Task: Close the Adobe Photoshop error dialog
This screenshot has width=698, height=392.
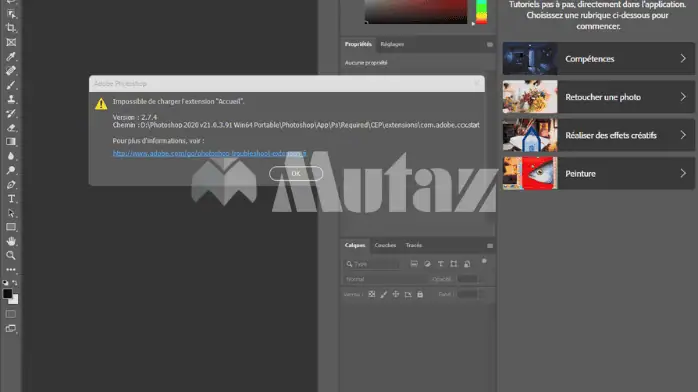Action: pyautogui.click(x=477, y=83)
